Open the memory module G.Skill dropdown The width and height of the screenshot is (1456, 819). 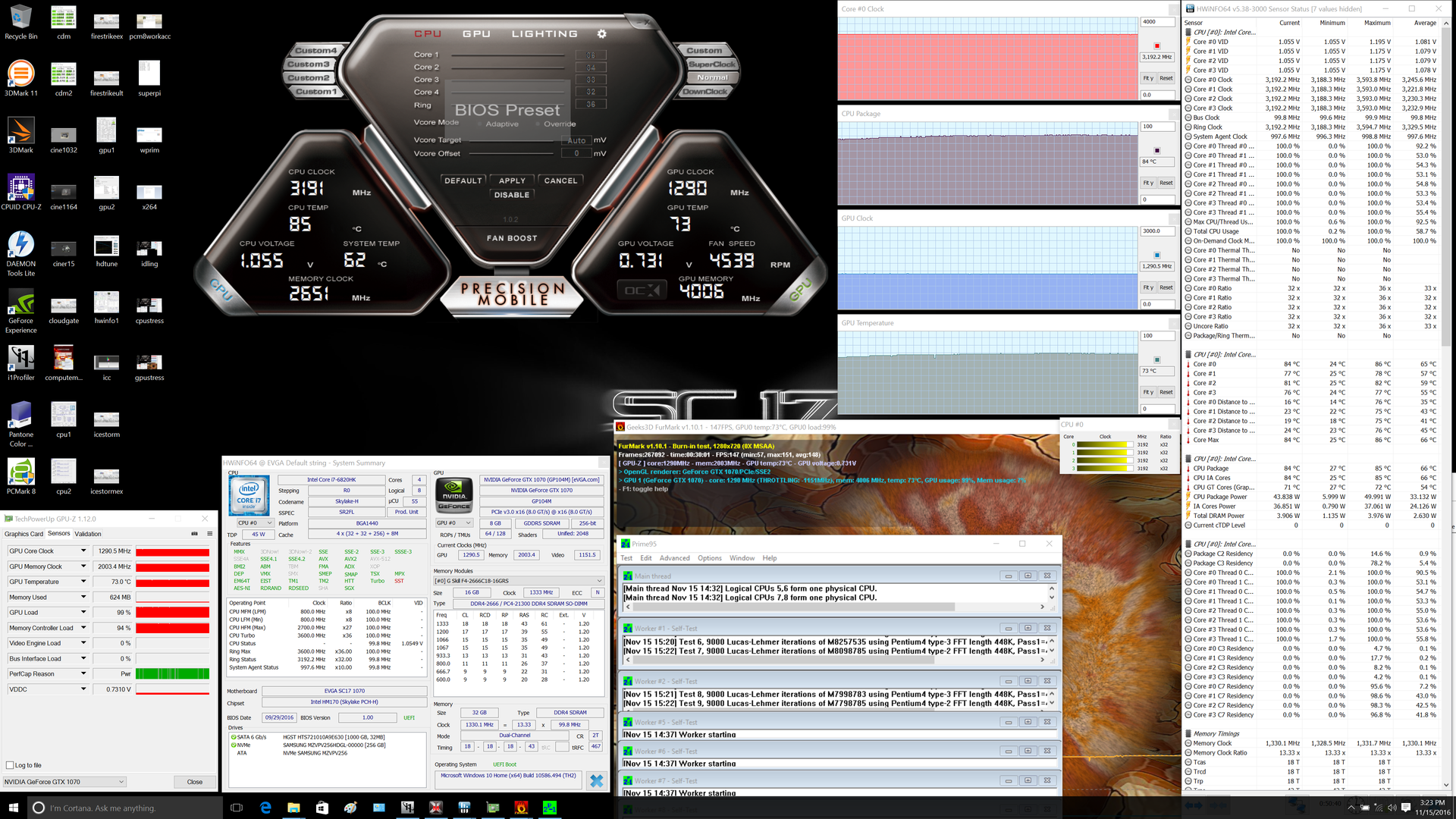coord(518,581)
